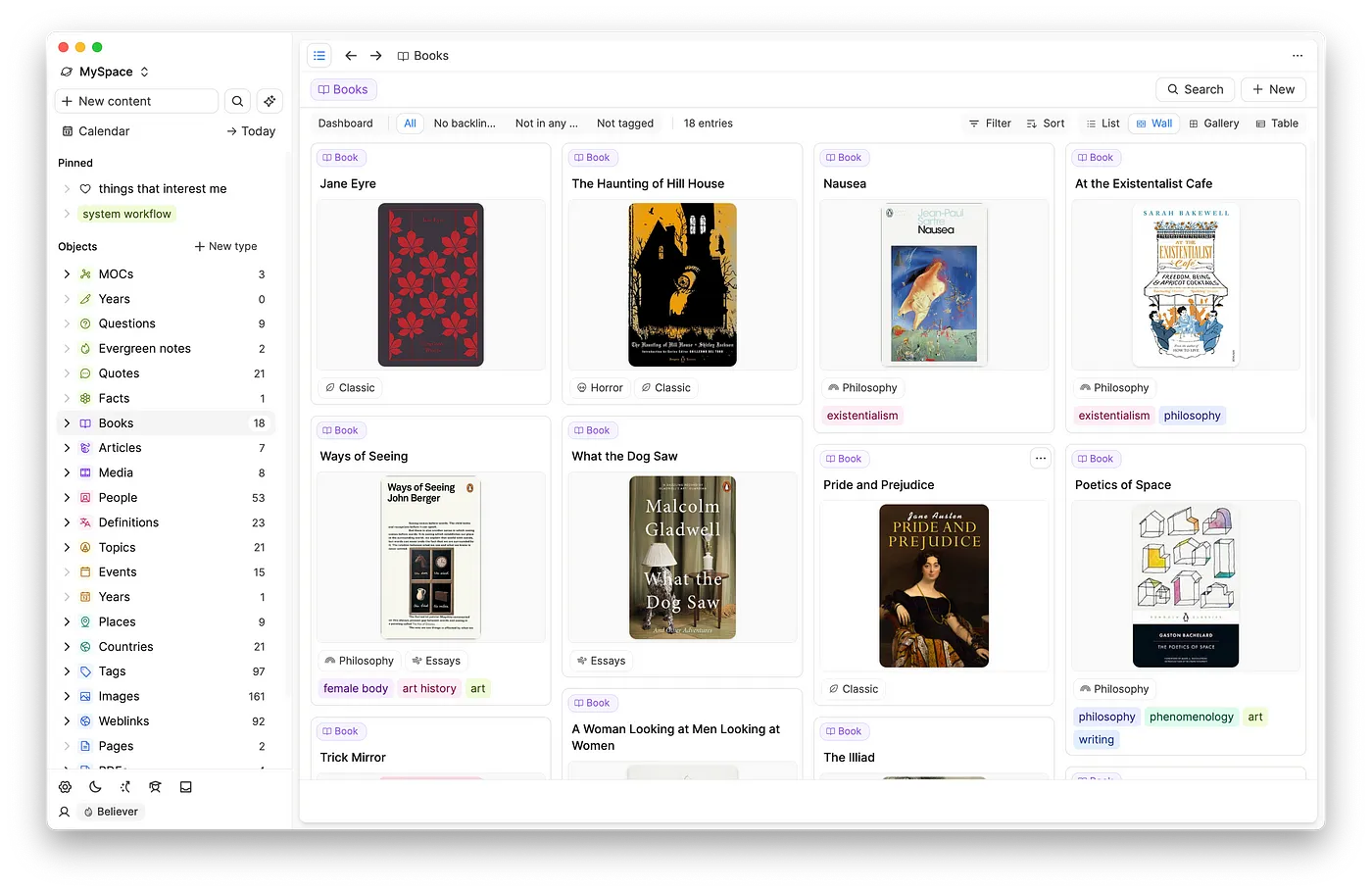This screenshot has width=1372, height=892.
Task: Expand the MOCs object type
Action: [67, 274]
